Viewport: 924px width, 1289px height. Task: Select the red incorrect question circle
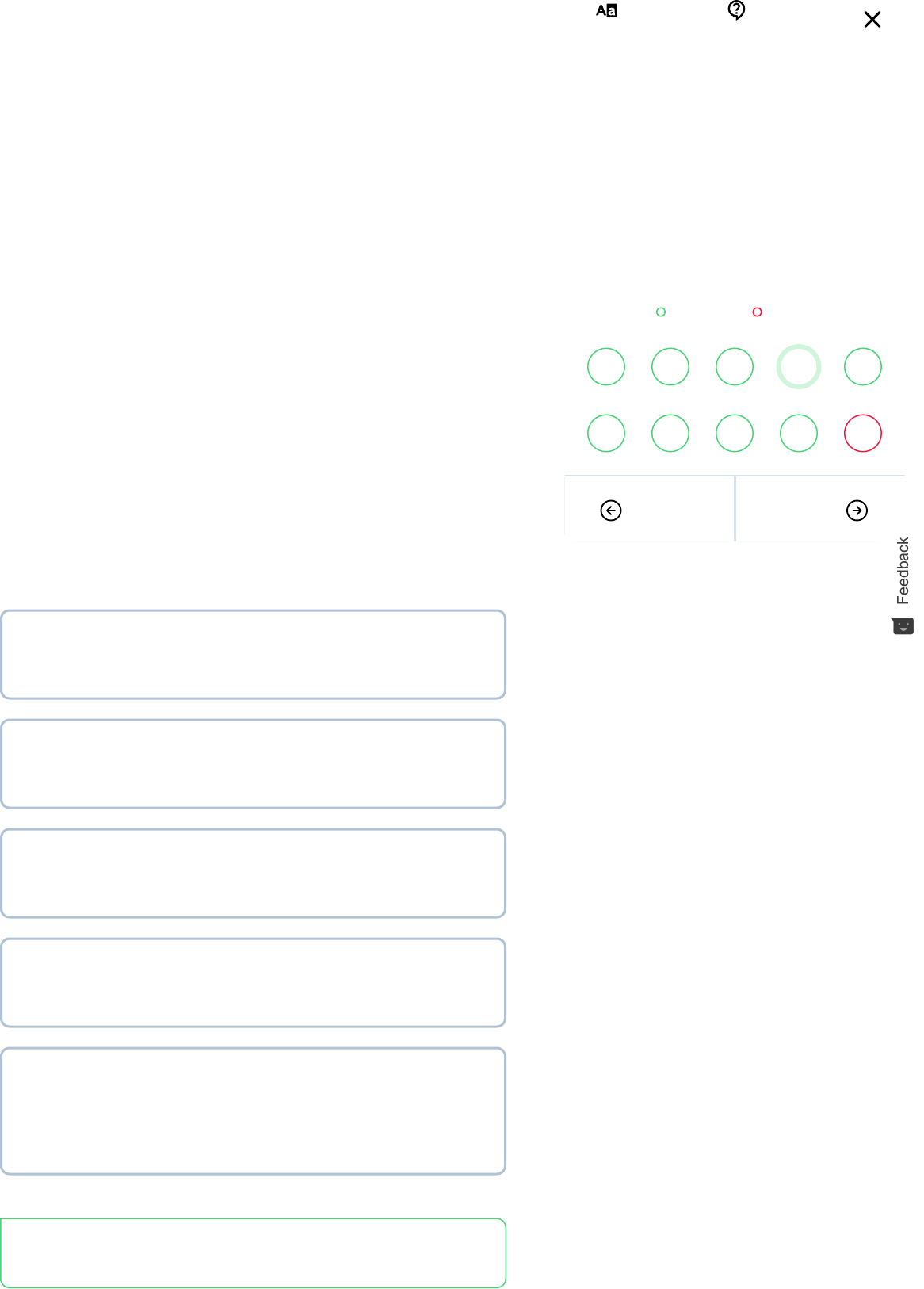tap(862, 434)
